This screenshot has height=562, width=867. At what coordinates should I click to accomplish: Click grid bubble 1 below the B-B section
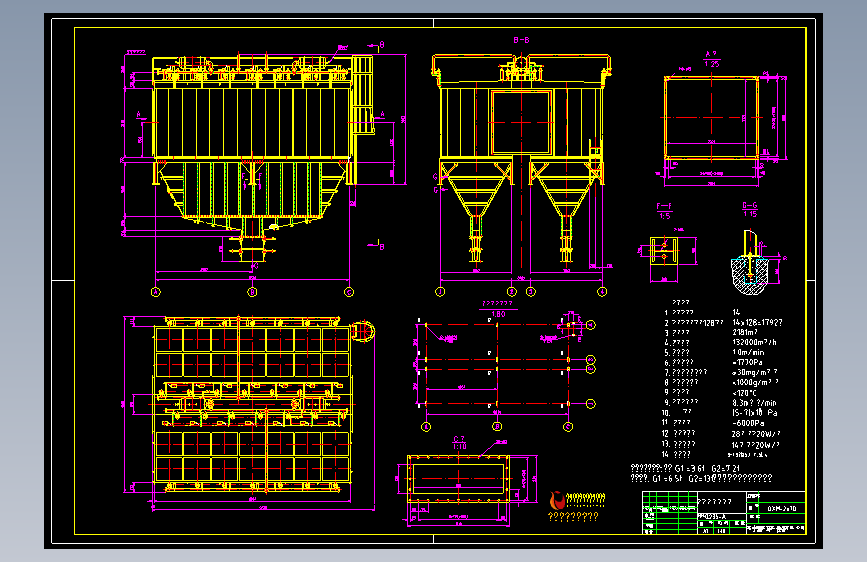coord(440,292)
